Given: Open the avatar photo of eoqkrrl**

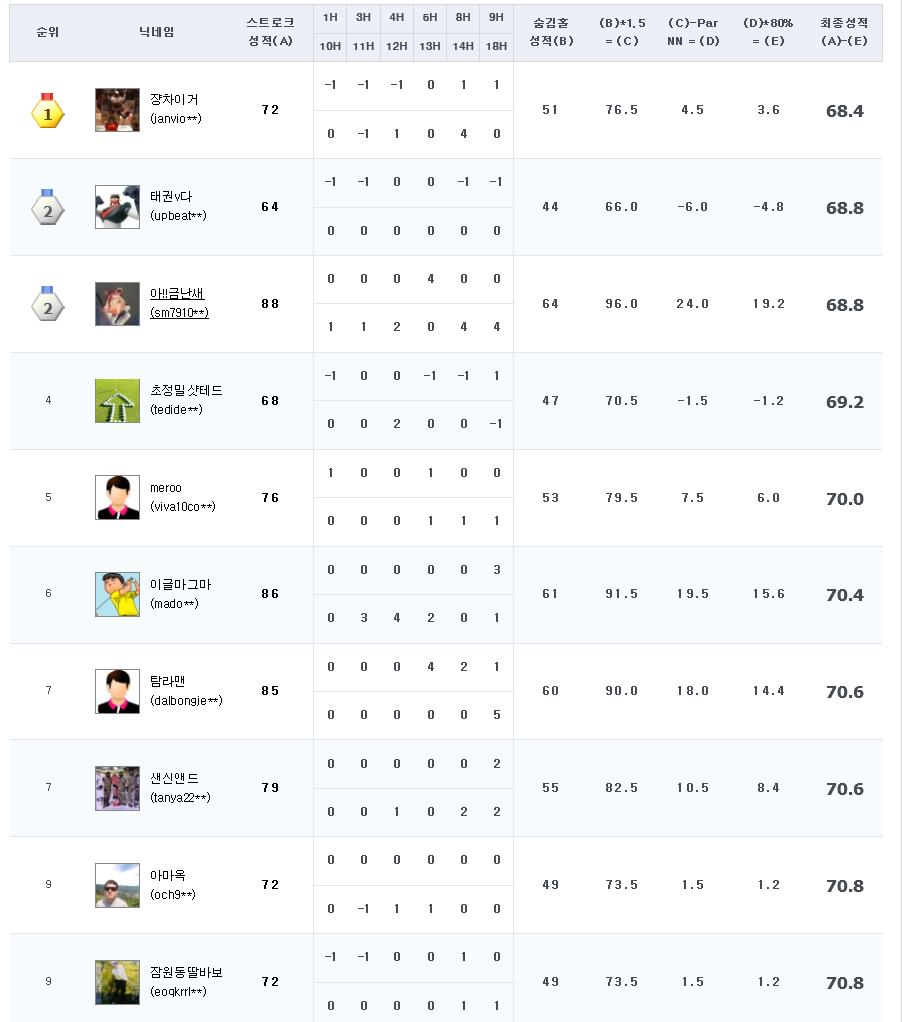Looking at the screenshot, I should click(117, 982).
